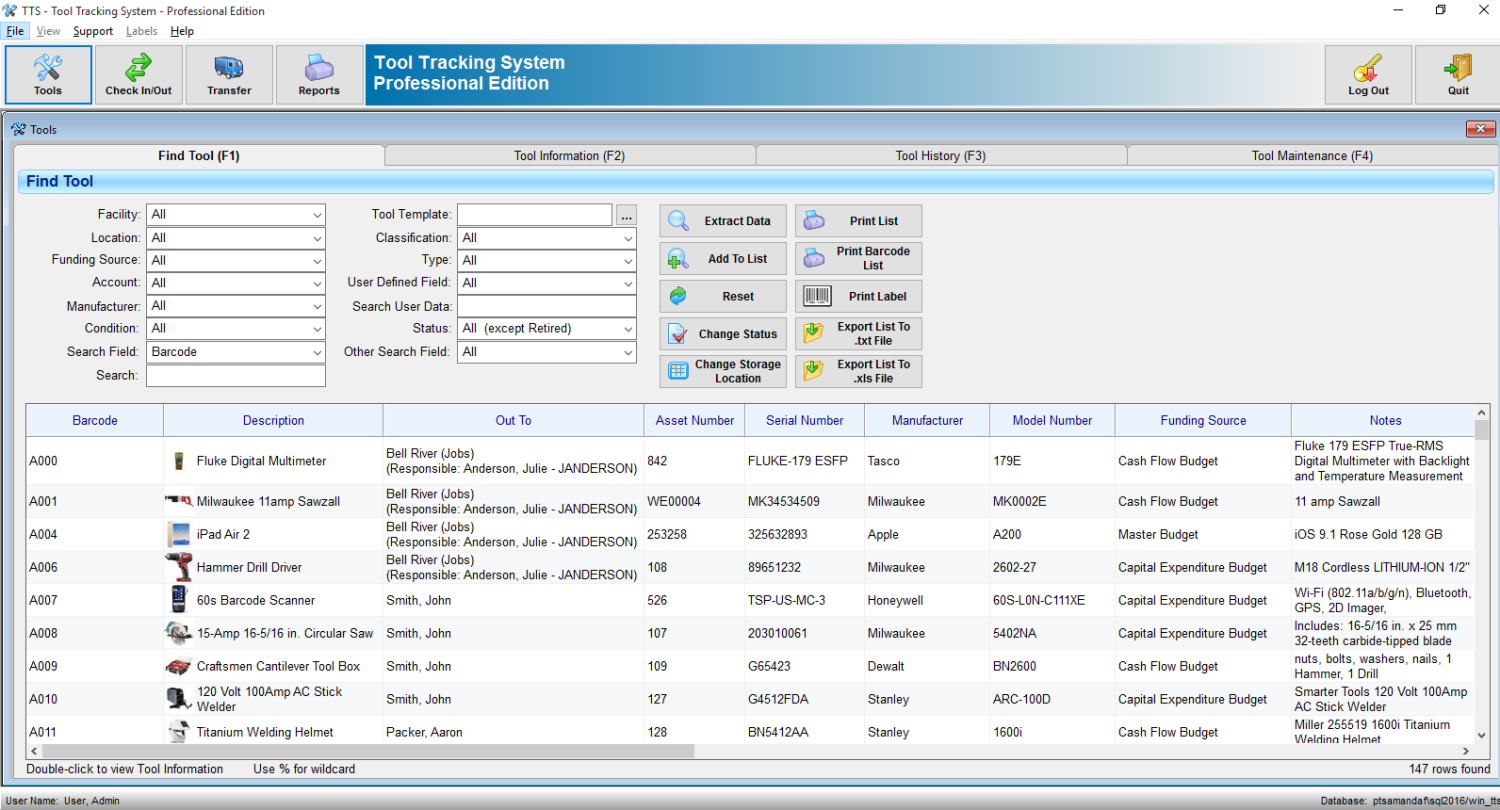This screenshot has height=810, width=1500.
Task: Click Change Storage Location button
Action: point(723,371)
